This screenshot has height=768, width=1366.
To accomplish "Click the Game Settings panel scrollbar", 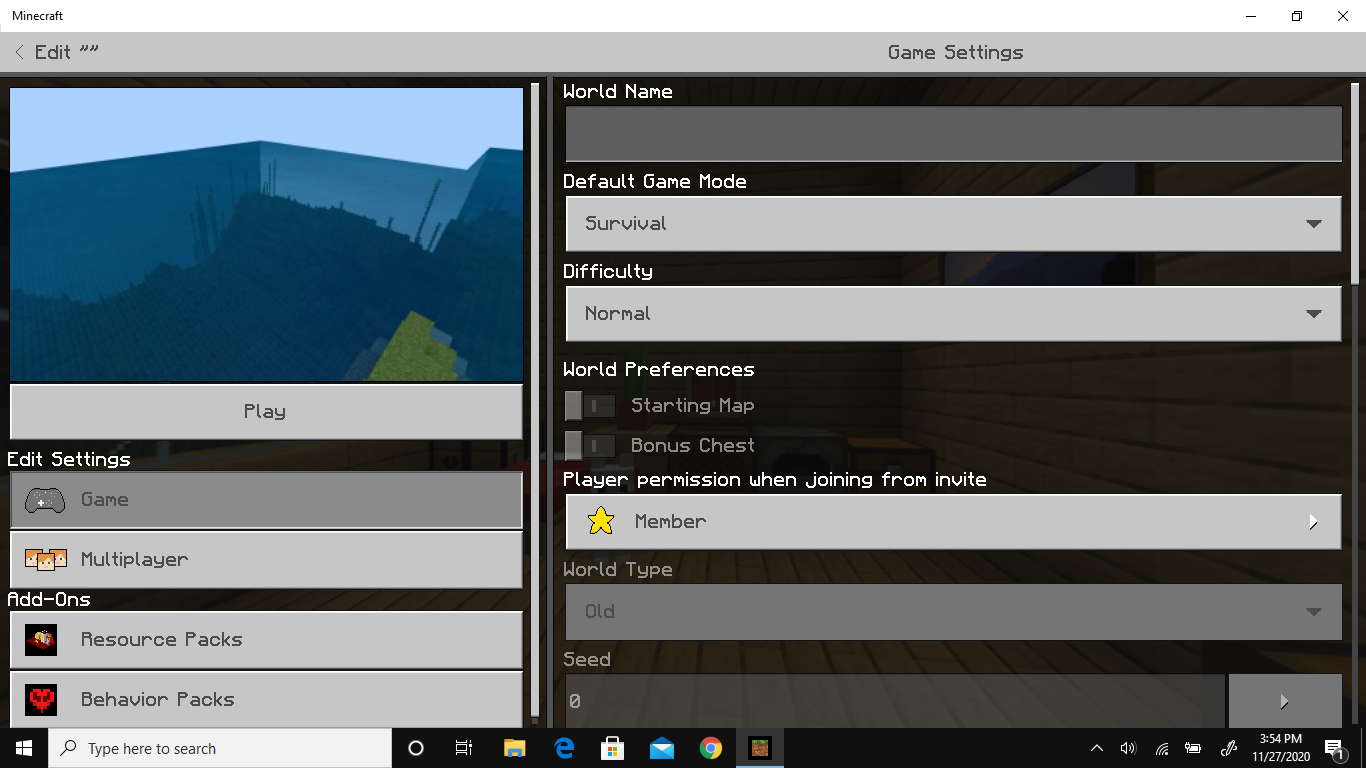I will click(x=1356, y=182).
